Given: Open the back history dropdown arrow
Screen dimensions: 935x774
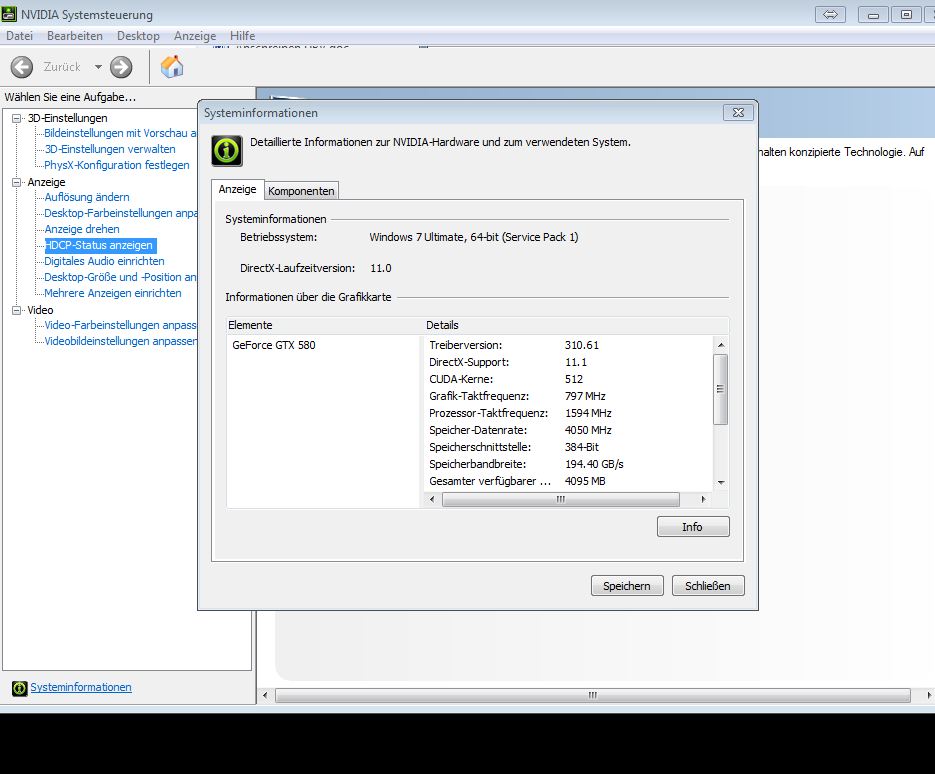Looking at the screenshot, I should point(98,67).
